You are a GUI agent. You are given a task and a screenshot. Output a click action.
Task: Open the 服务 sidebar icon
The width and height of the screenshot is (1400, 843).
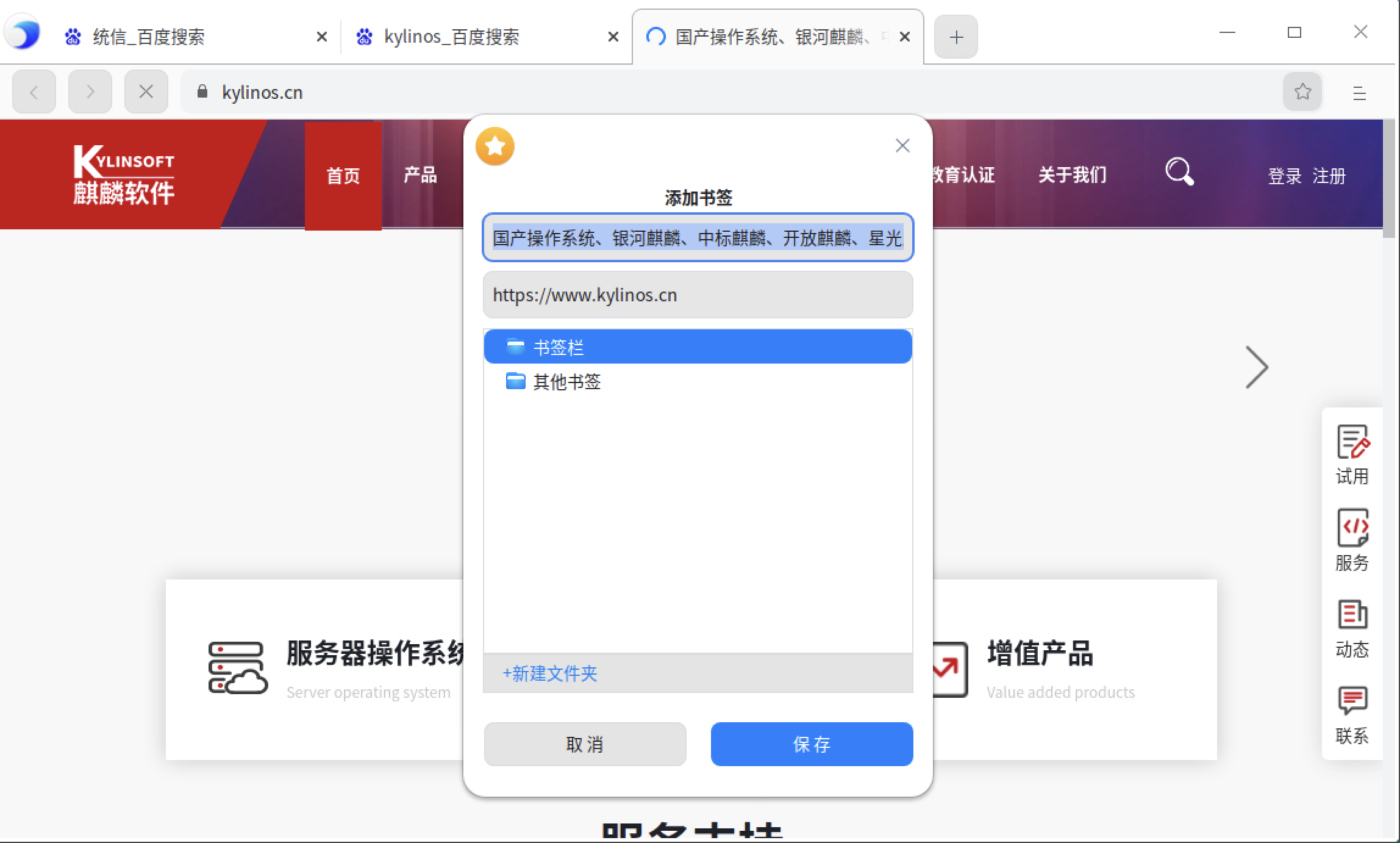(1352, 540)
